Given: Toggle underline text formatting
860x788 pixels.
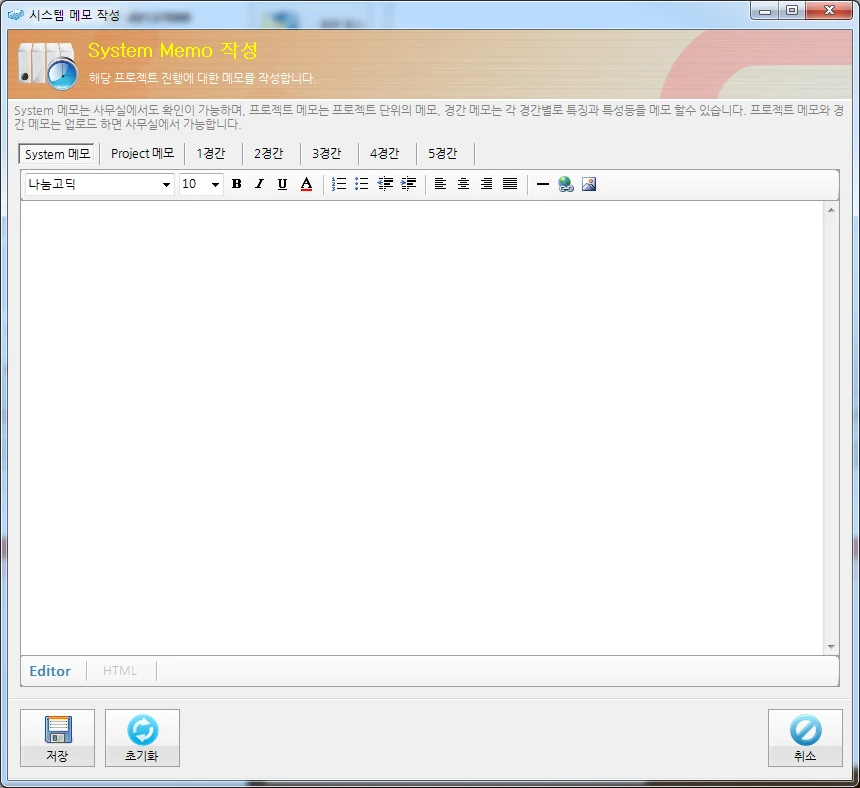Looking at the screenshot, I should click(x=282, y=184).
